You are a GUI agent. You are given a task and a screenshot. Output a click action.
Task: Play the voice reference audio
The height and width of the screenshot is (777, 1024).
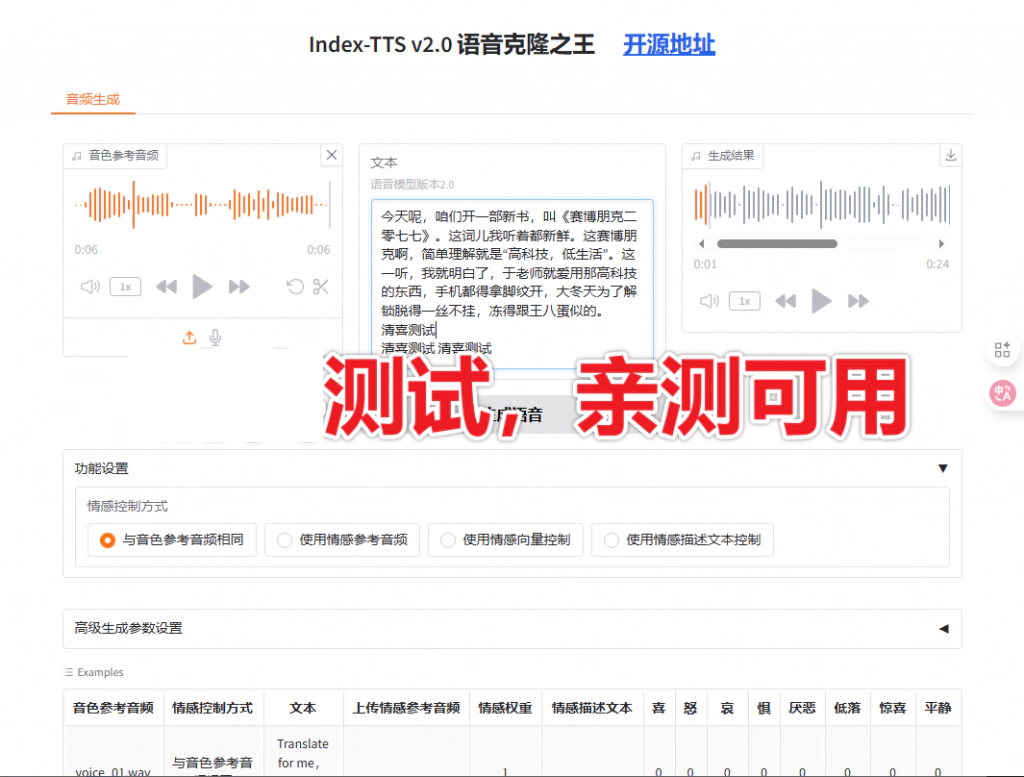[202, 287]
